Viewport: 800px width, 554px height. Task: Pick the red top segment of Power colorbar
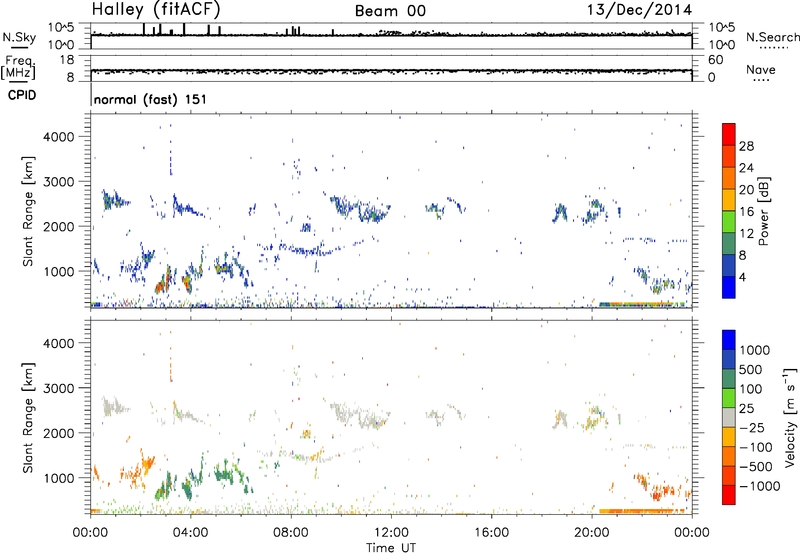(729, 134)
